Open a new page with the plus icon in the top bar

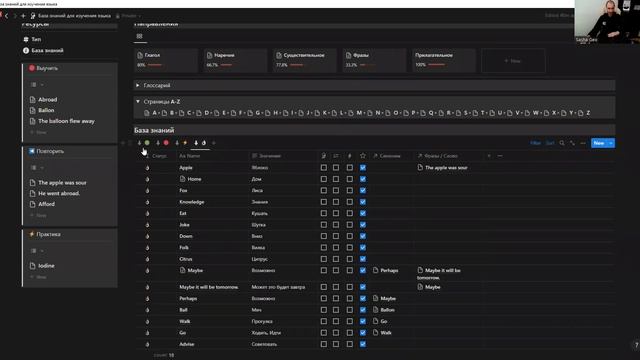pos(23,16)
